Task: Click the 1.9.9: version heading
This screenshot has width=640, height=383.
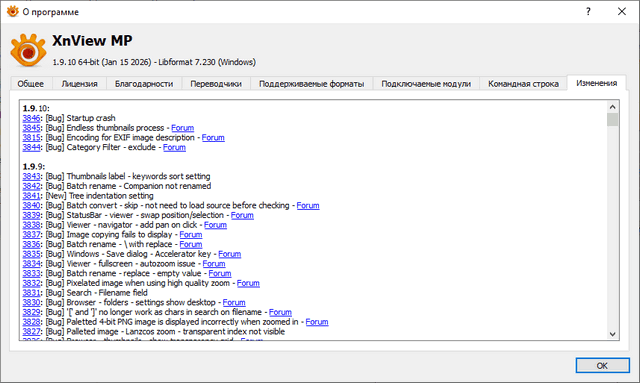Action: (x=34, y=167)
